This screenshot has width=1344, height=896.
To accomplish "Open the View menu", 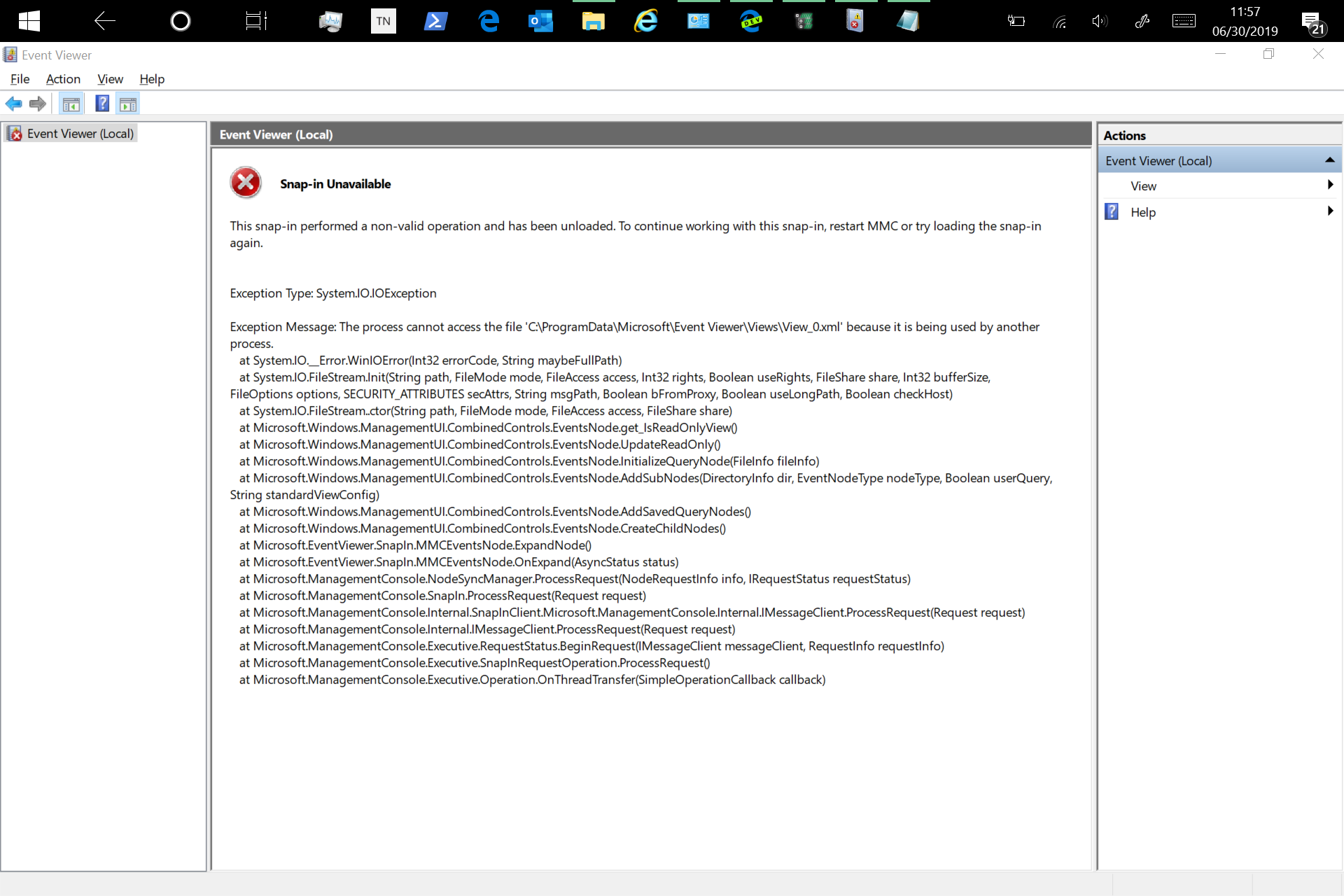I will click(x=110, y=79).
